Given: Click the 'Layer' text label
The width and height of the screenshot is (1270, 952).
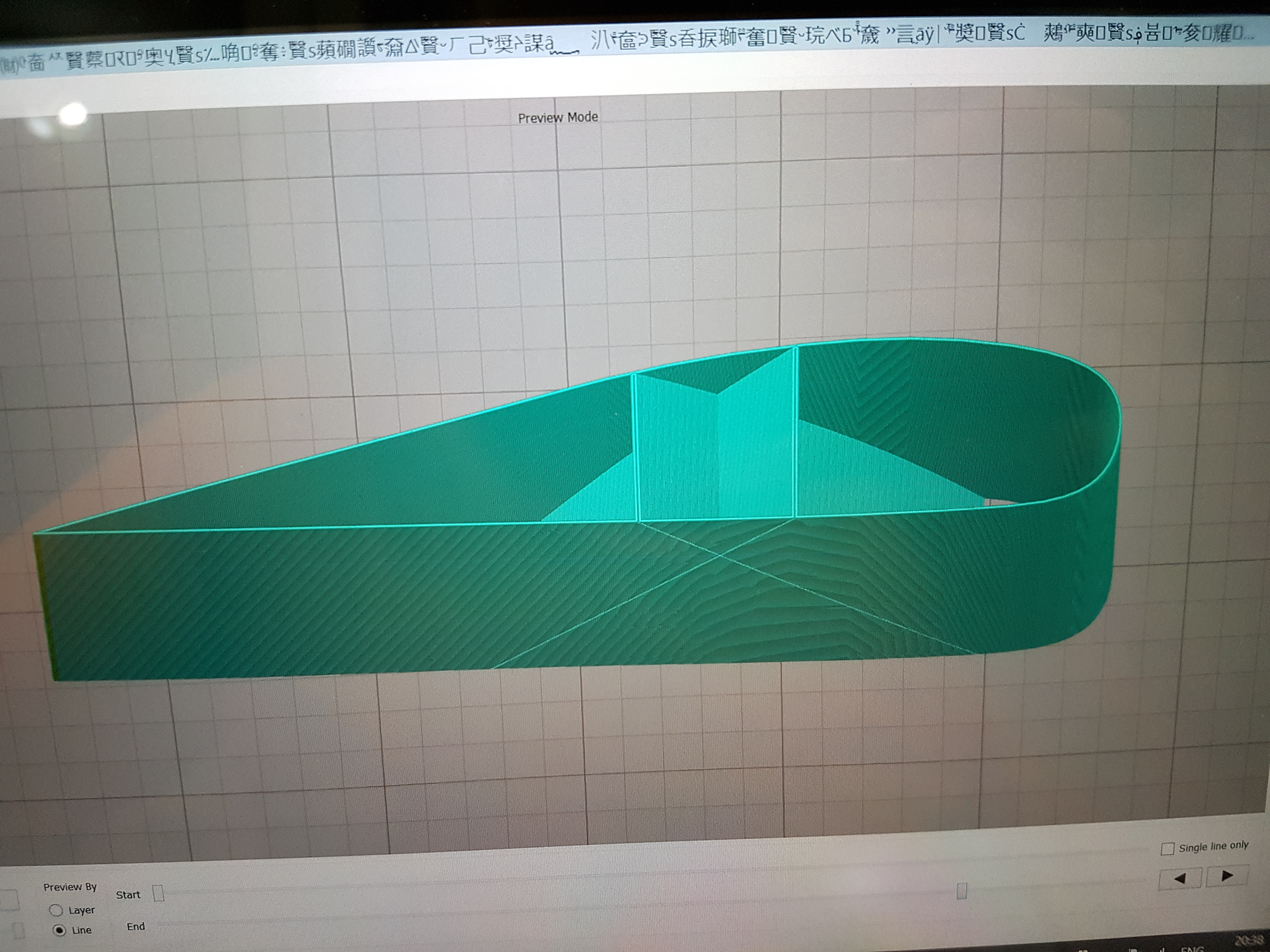Looking at the screenshot, I should (82, 910).
